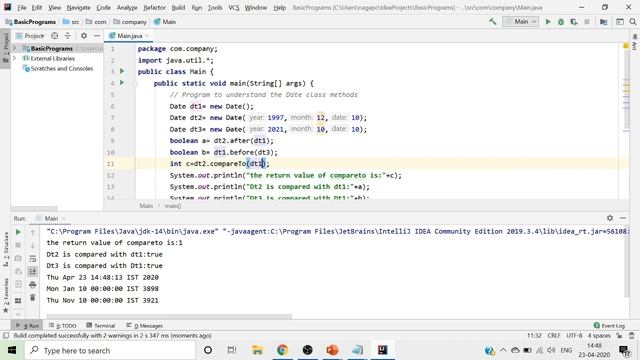
Task: Open the Favorites side tool window
Action: [x=6, y=296]
